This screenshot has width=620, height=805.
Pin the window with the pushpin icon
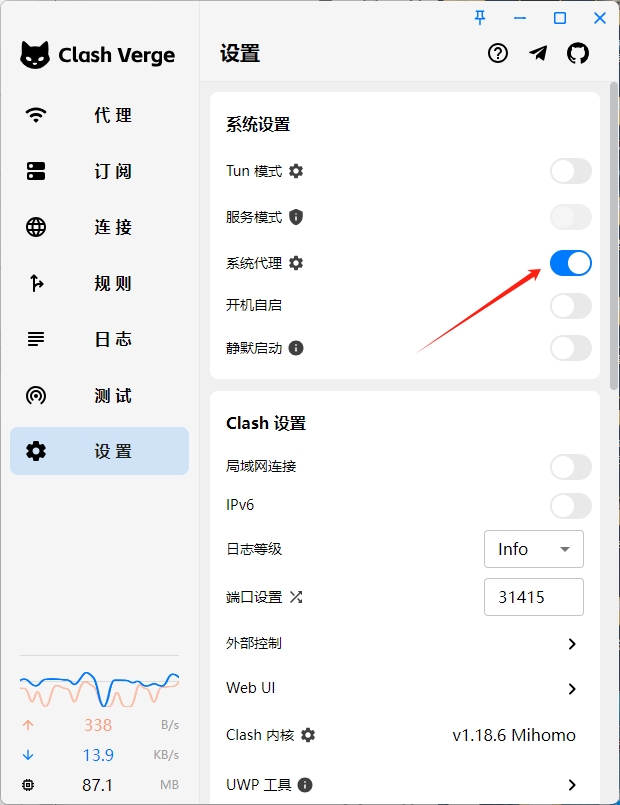click(x=480, y=18)
